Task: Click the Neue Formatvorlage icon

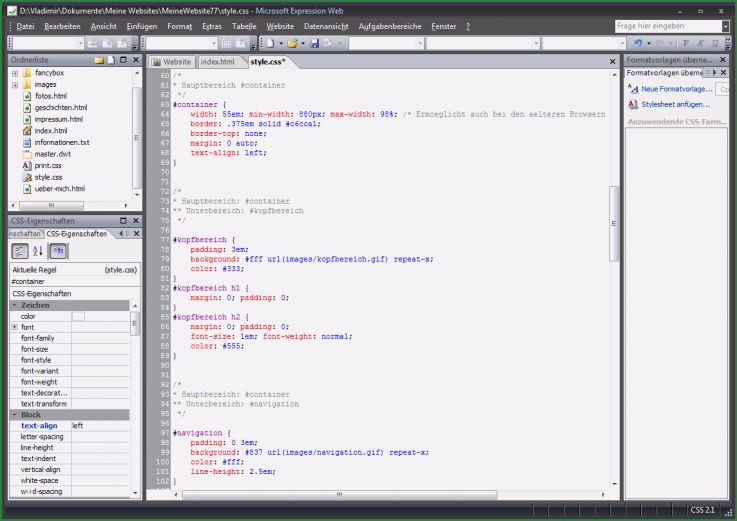Action: coord(633,89)
